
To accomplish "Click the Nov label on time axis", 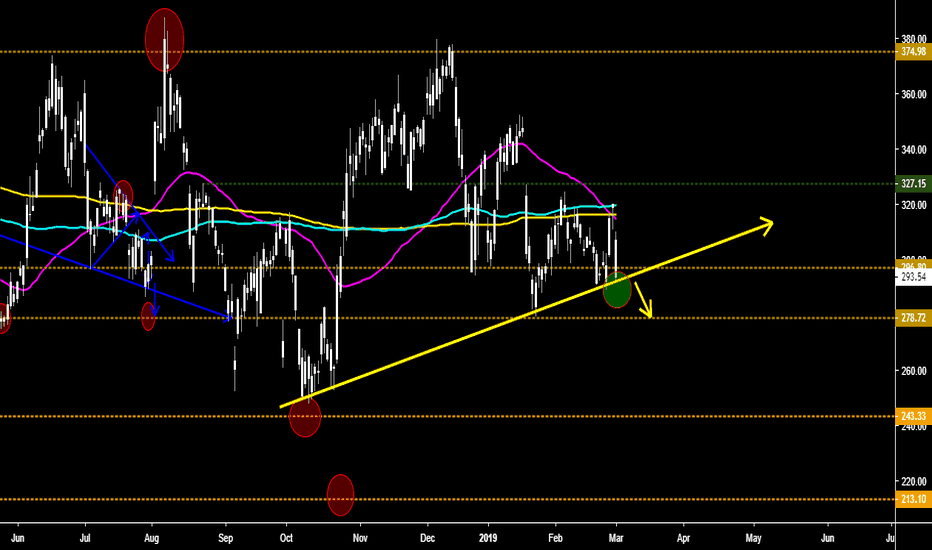I will [360, 538].
